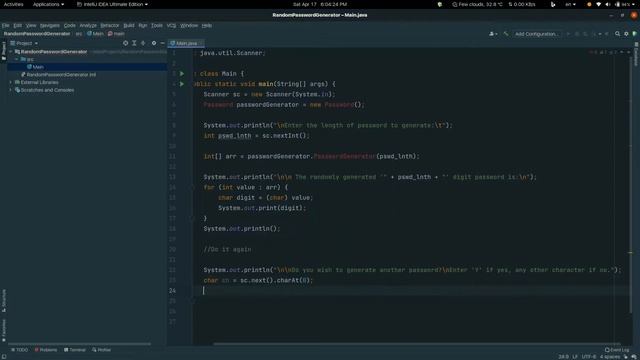640x360 pixels.
Task: Click Wi-Fi icon in system tray
Action: [599, 4]
